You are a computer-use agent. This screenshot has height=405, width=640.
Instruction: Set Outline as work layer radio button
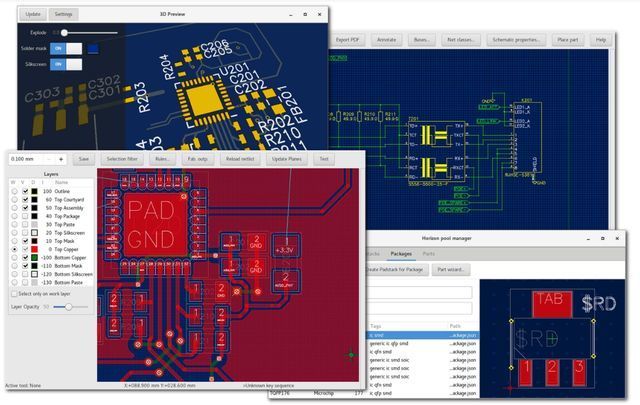[x=15, y=191]
